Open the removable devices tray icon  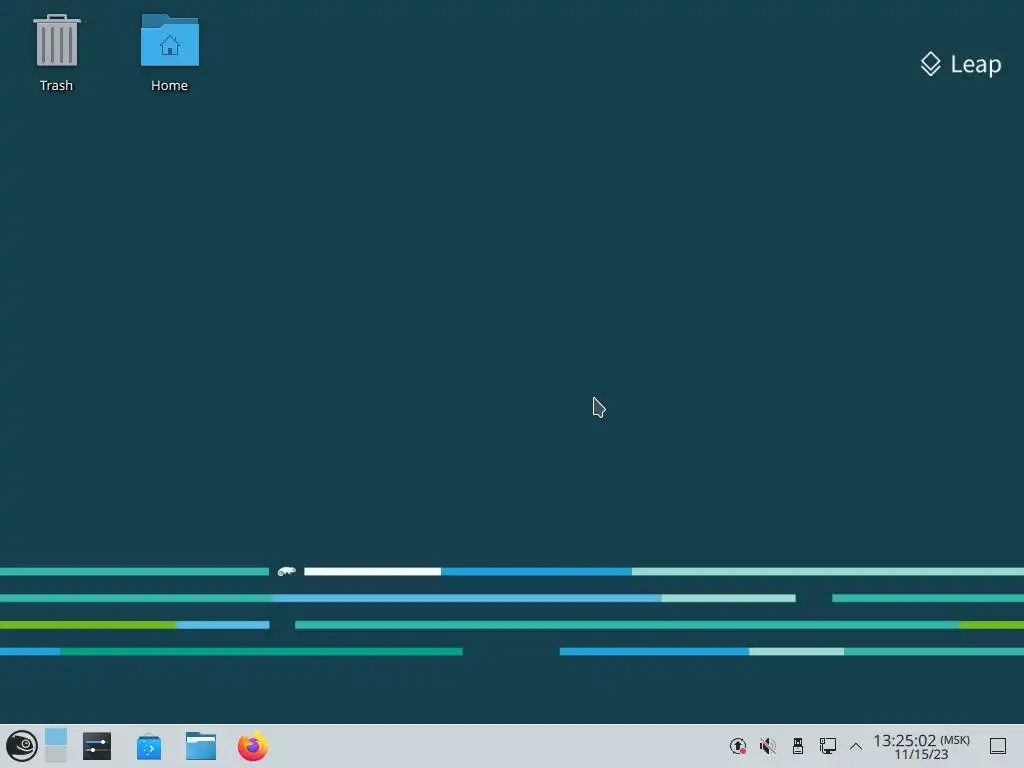tap(797, 746)
